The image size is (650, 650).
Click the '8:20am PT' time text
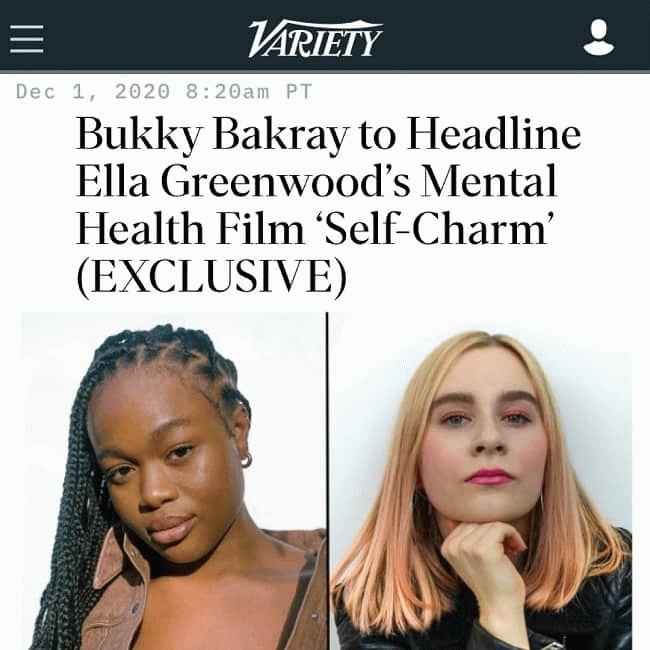(x=249, y=92)
